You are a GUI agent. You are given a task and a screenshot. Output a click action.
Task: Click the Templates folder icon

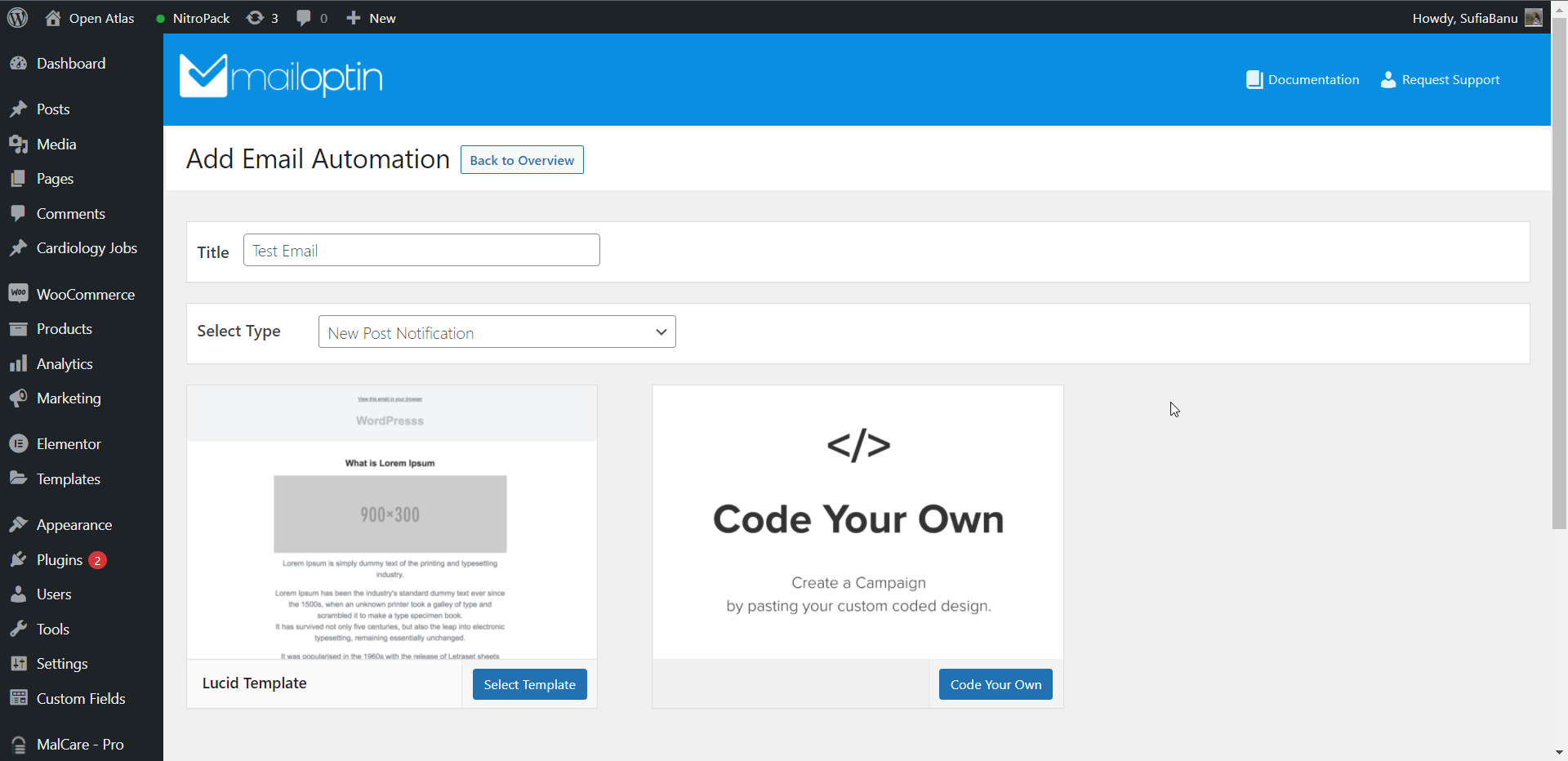(x=18, y=478)
